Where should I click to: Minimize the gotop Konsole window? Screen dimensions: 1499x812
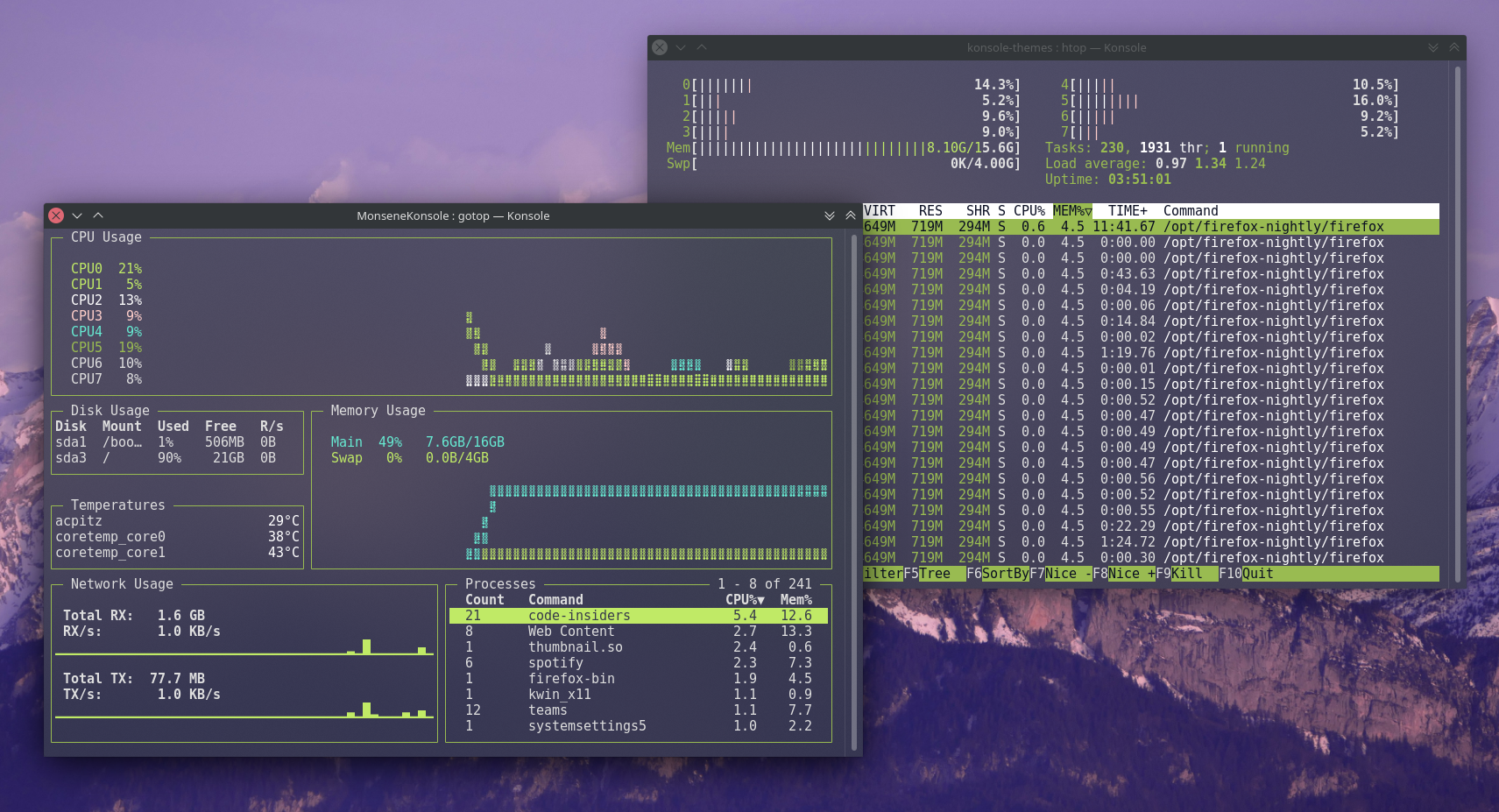(77, 215)
